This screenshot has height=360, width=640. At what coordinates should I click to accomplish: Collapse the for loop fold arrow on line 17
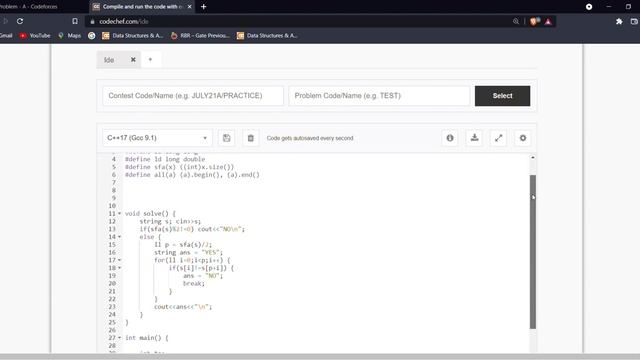pos(120,260)
